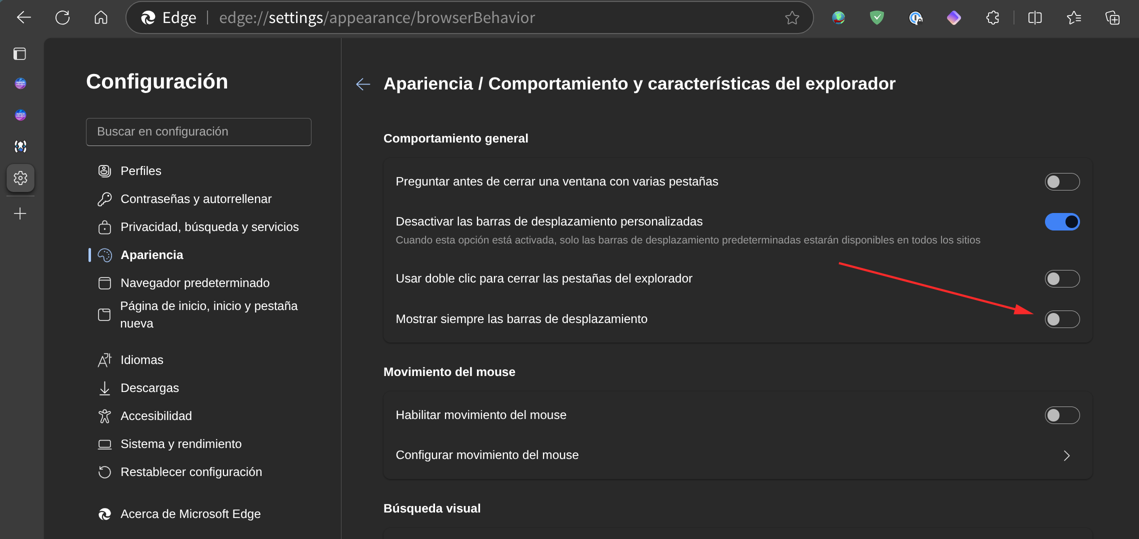Screen dimensions: 1139x539
Task: Enable Mostrar siempre las barras de desplazamiento
Action: [1062, 319]
